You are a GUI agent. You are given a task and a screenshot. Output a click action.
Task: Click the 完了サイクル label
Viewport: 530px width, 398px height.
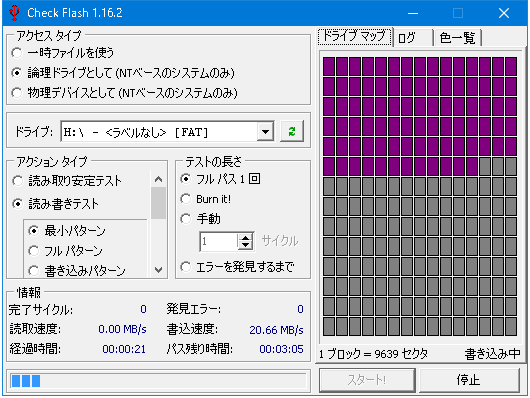(x=41, y=309)
